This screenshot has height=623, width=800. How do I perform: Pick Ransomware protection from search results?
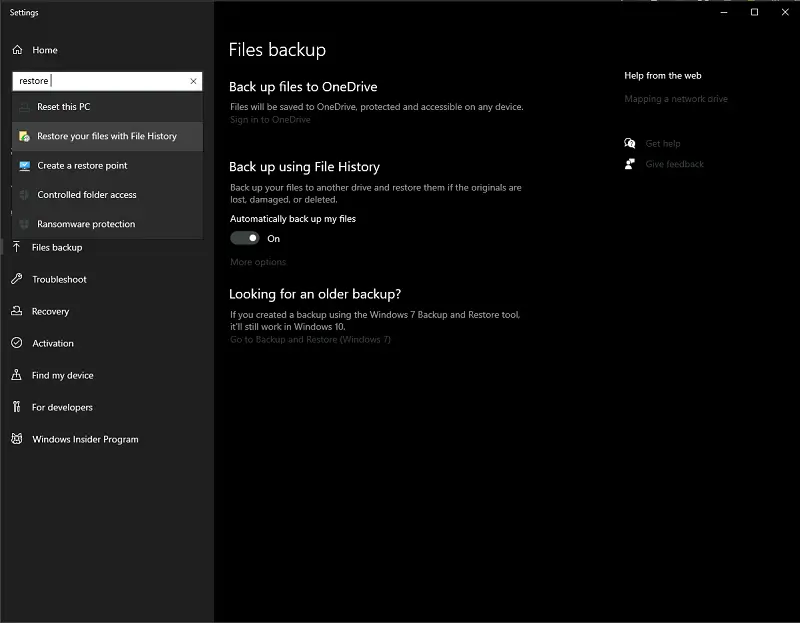pos(86,224)
